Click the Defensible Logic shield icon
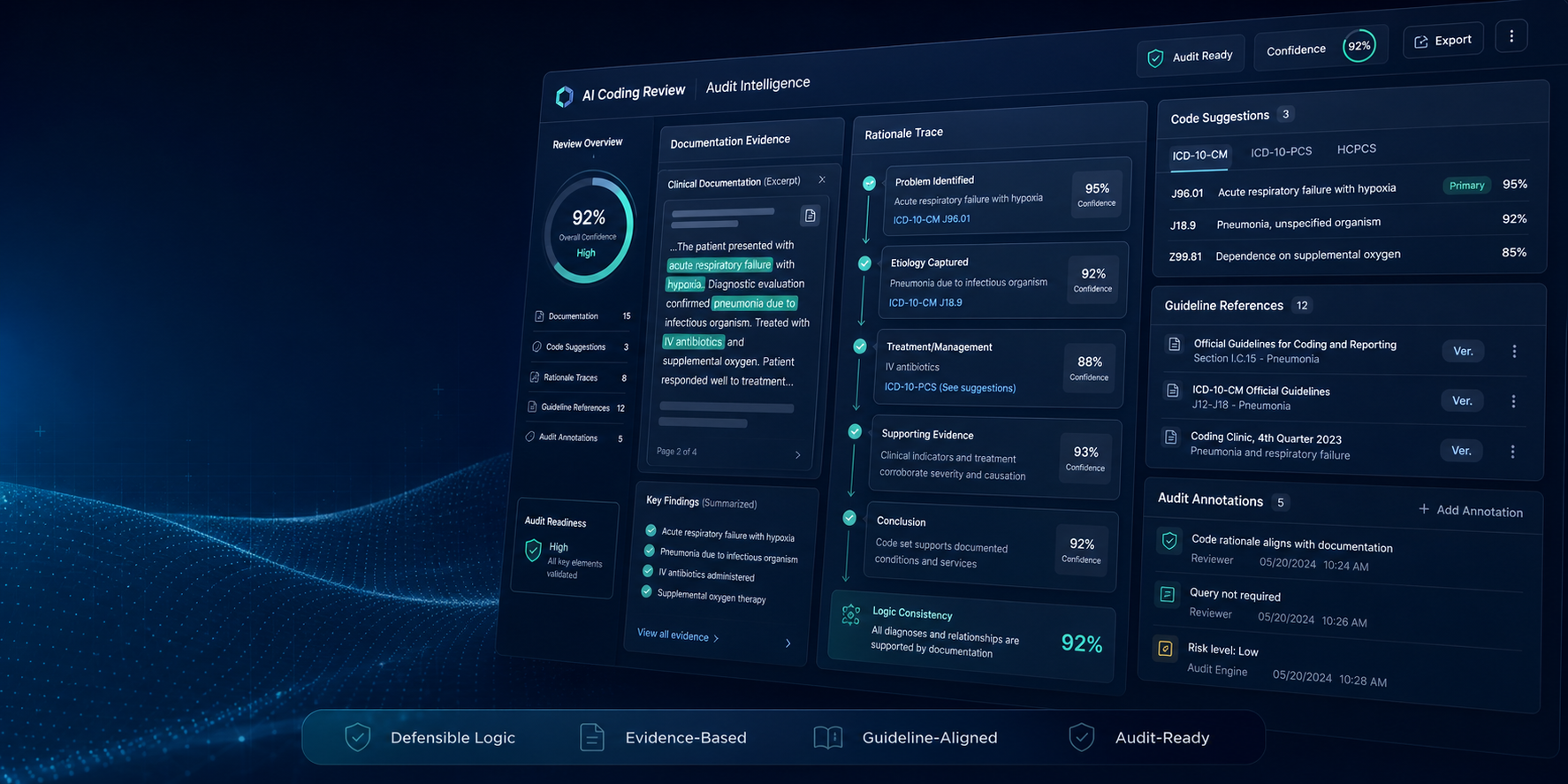The image size is (1568, 784). click(x=358, y=736)
